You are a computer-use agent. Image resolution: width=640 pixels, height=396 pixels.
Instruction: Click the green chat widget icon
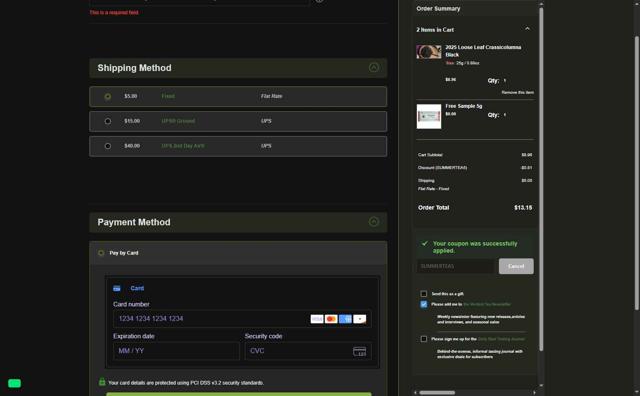(x=14, y=384)
